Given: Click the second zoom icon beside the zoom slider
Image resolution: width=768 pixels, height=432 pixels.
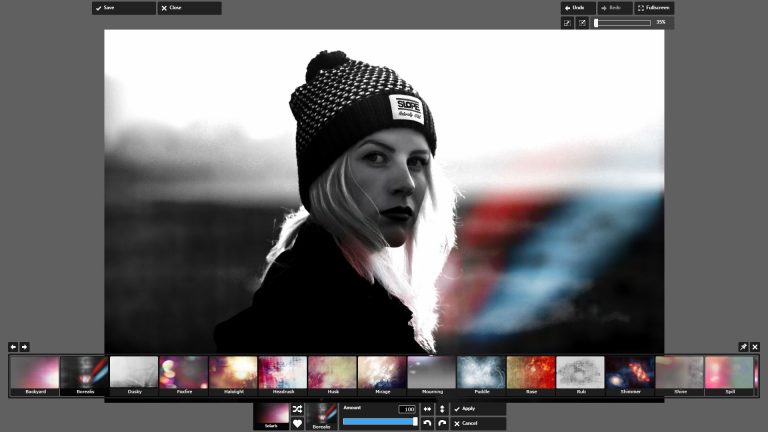Looking at the screenshot, I should pos(582,22).
